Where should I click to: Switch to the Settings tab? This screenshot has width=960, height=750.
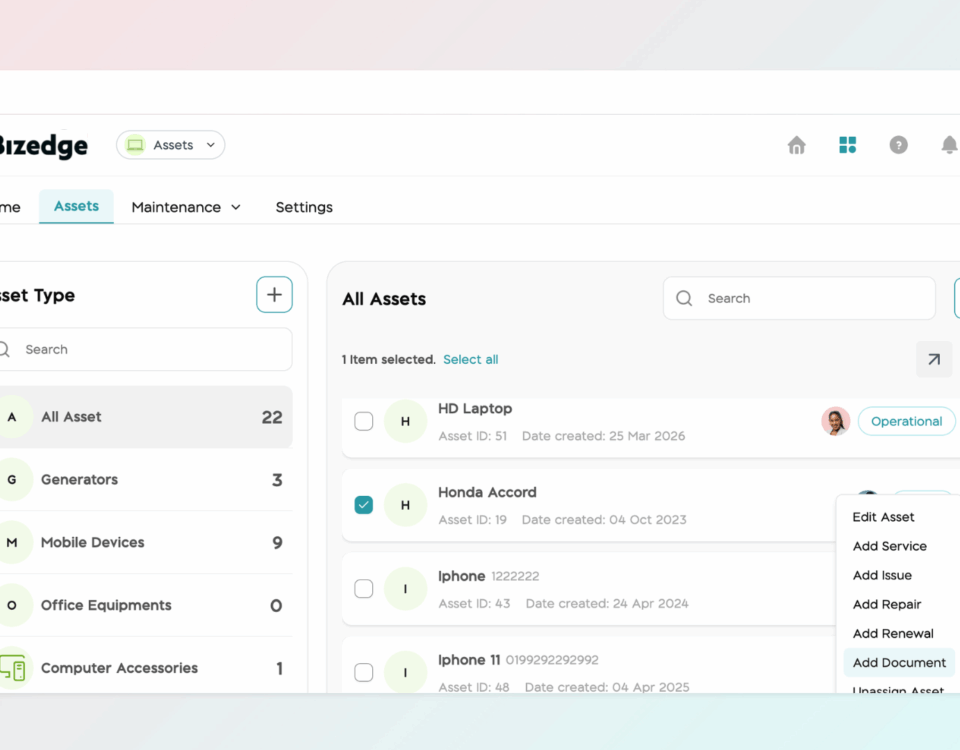click(x=304, y=207)
